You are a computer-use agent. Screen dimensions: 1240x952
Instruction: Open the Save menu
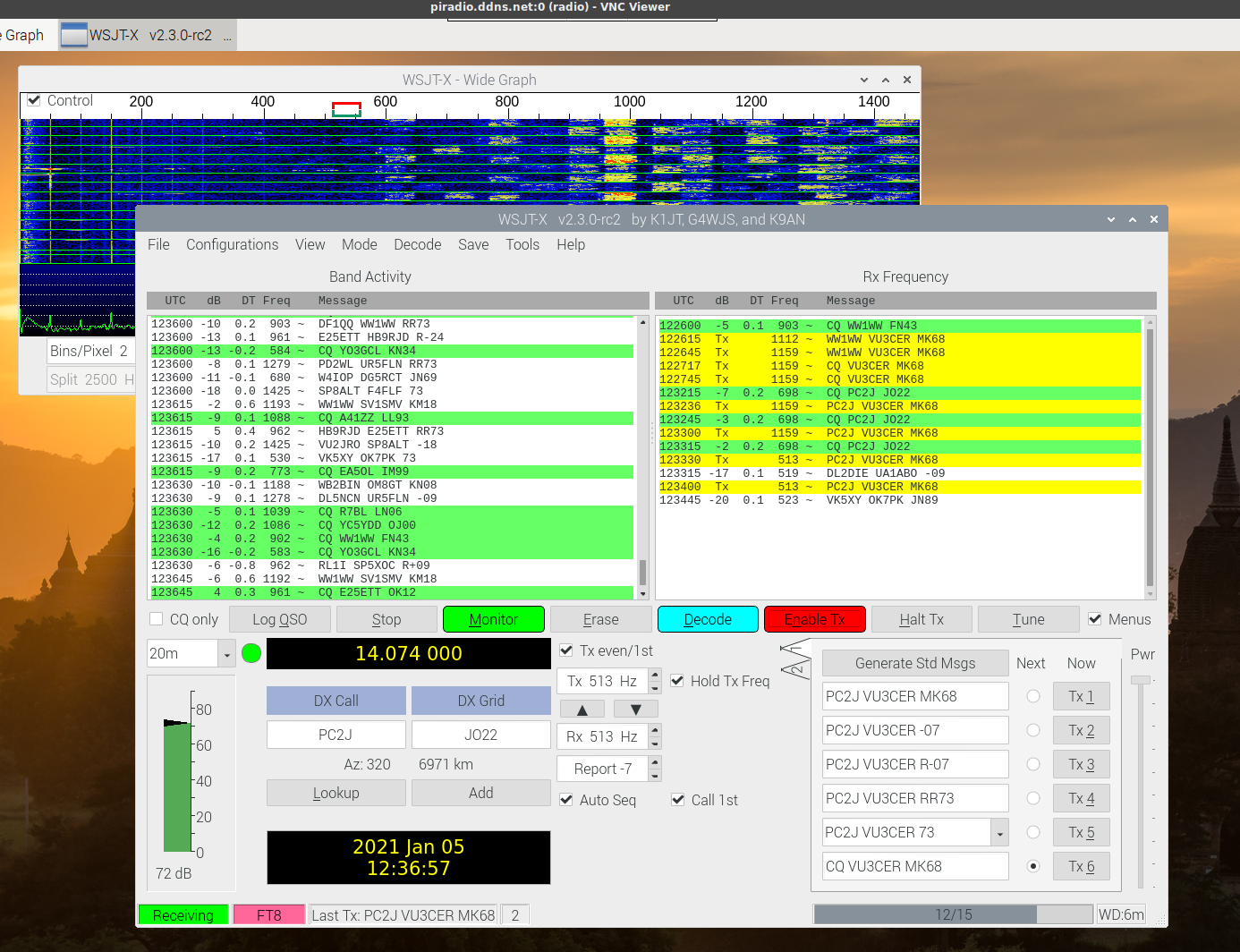coord(473,244)
